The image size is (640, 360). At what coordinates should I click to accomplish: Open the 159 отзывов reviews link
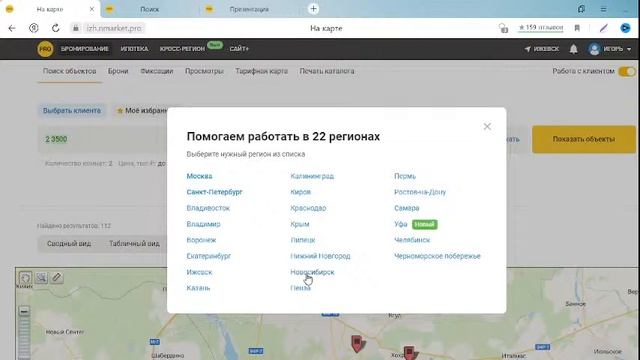pyautogui.click(x=541, y=27)
